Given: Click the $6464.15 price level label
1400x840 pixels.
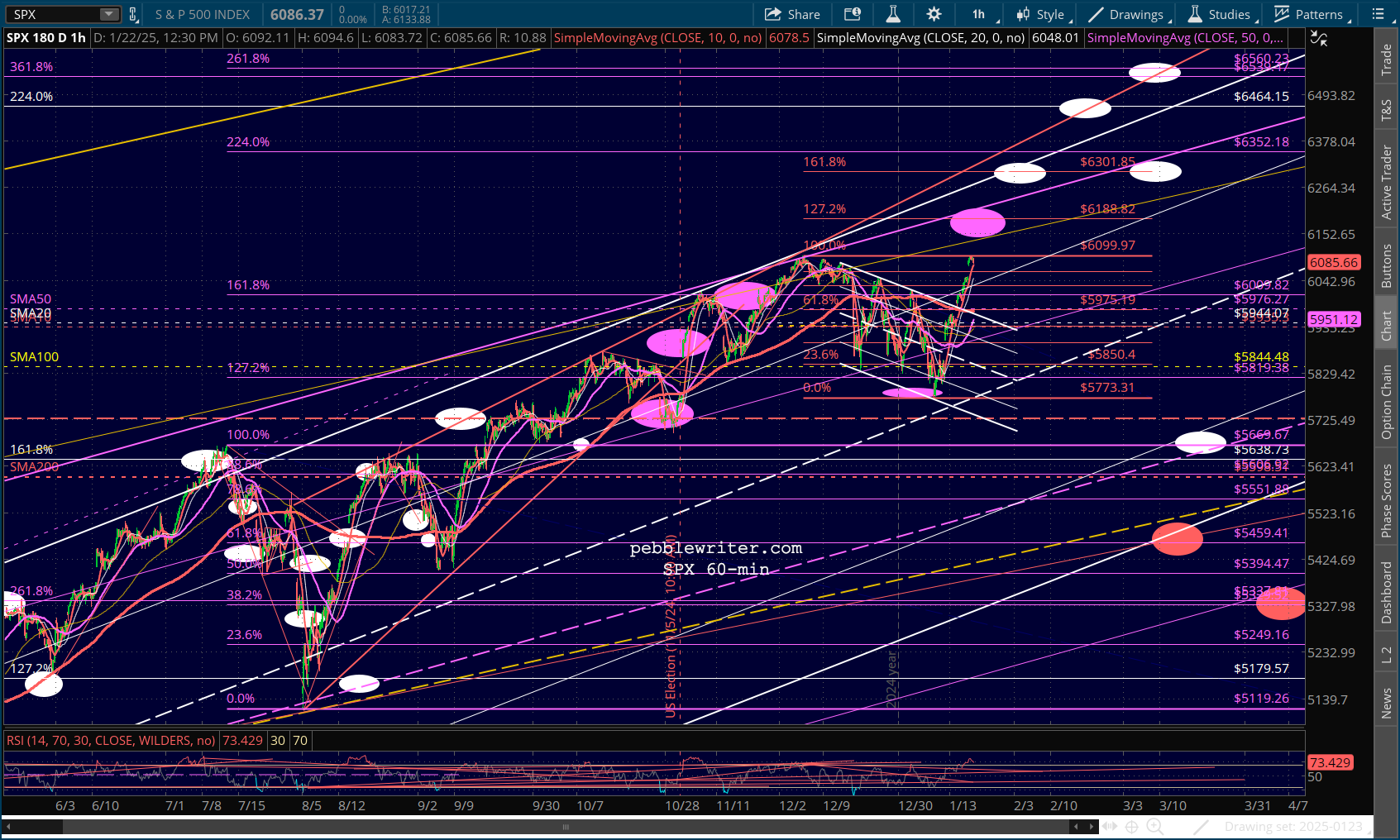Looking at the screenshot, I should pyautogui.click(x=1261, y=97).
